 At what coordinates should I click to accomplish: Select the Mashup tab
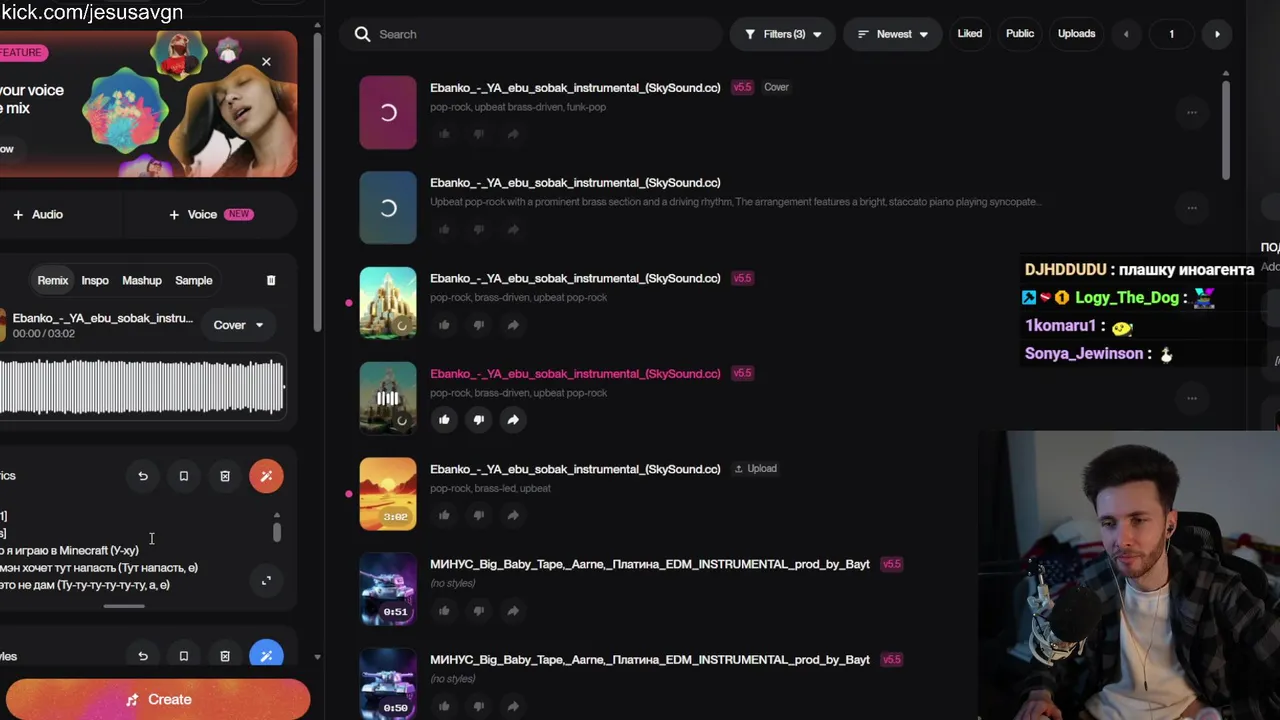[x=142, y=280]
